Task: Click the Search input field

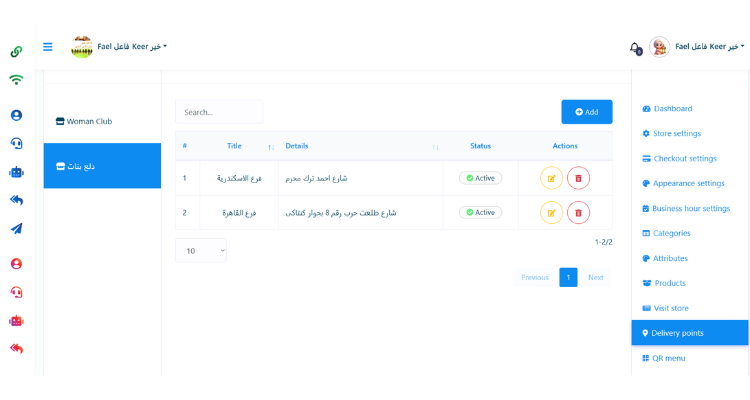Action: coord(219,112)
